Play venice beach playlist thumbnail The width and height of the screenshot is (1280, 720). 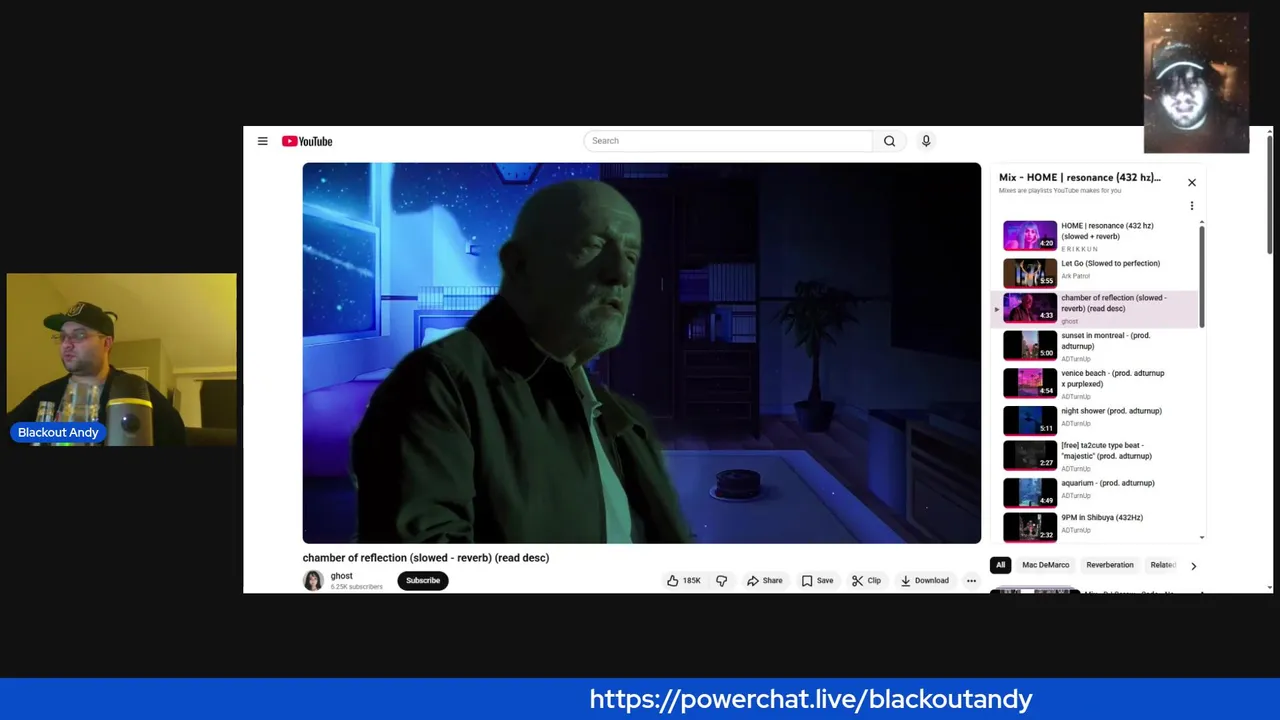click(1030, 383)
